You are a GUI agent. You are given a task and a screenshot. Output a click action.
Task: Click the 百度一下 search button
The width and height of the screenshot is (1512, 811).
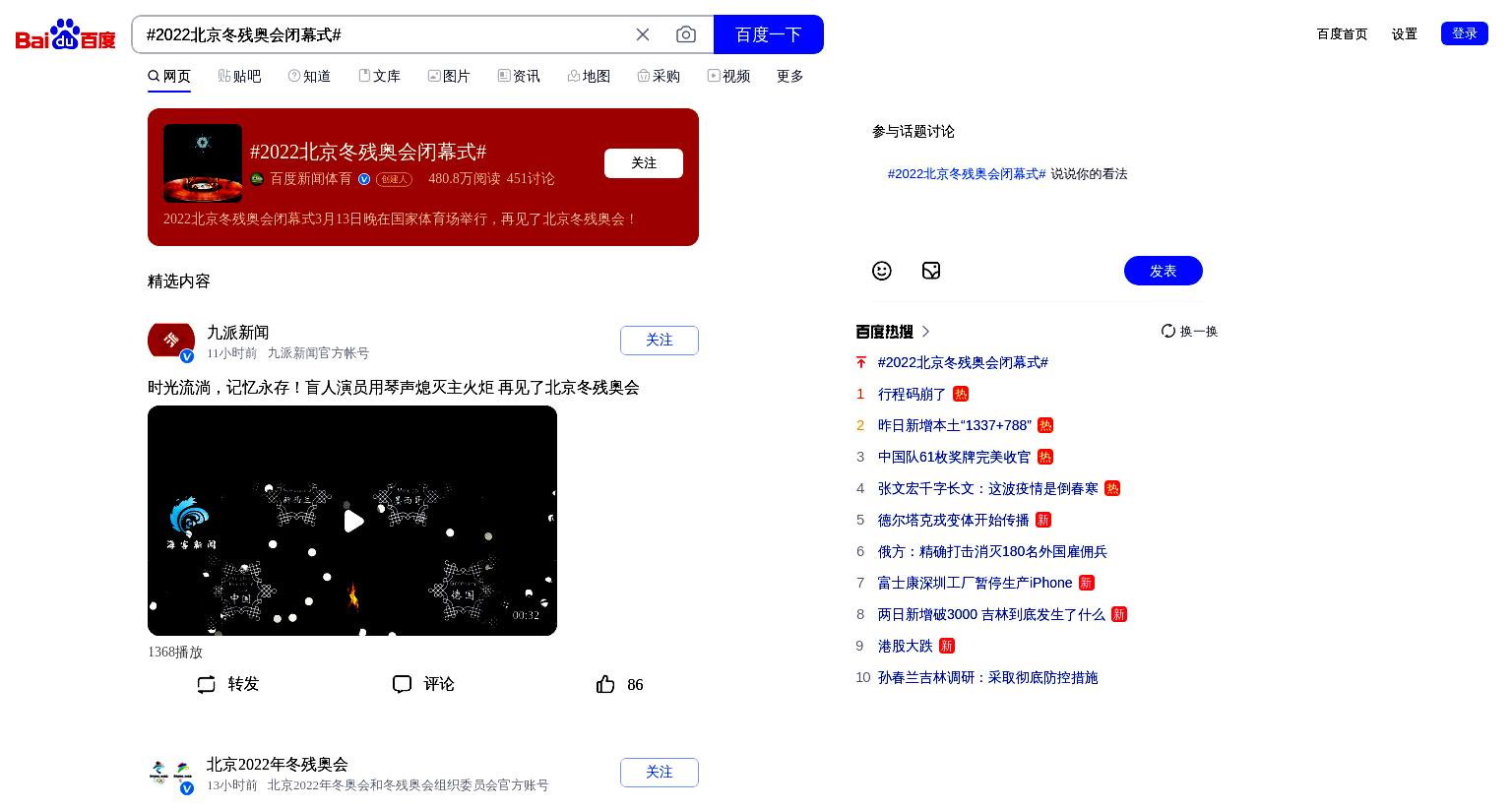pos(769,34)
